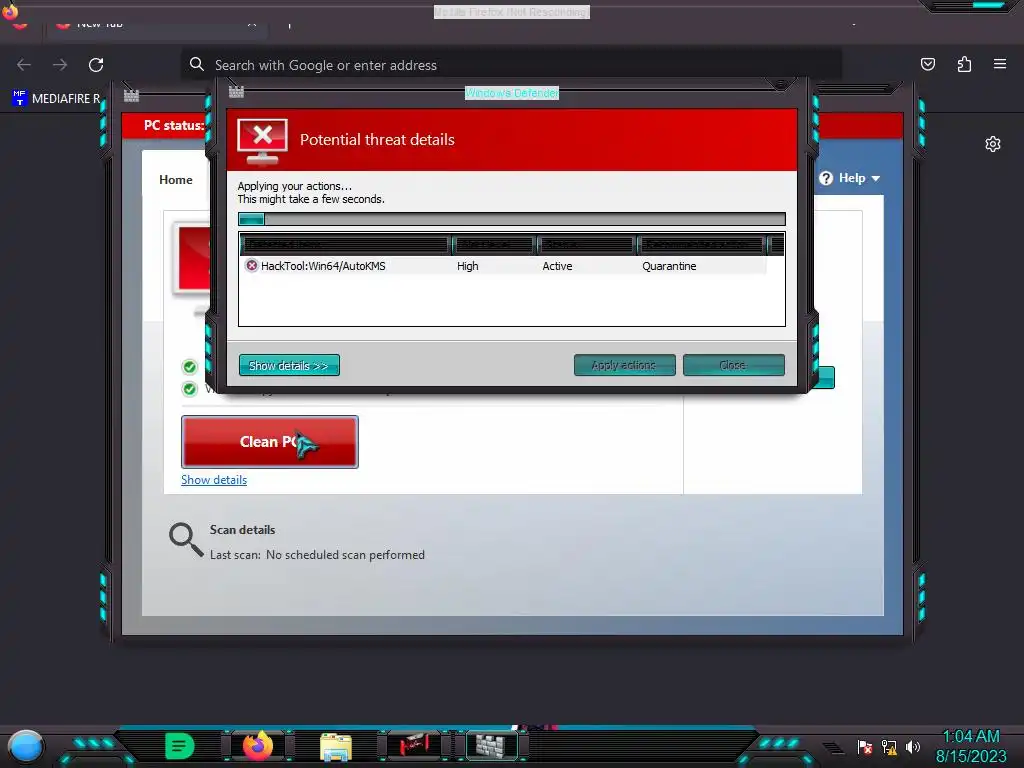The image size is (1024, 768).
Task: Click the column header above HackTool:Win64/AutoKMS
Action: (x=345, y=245)
